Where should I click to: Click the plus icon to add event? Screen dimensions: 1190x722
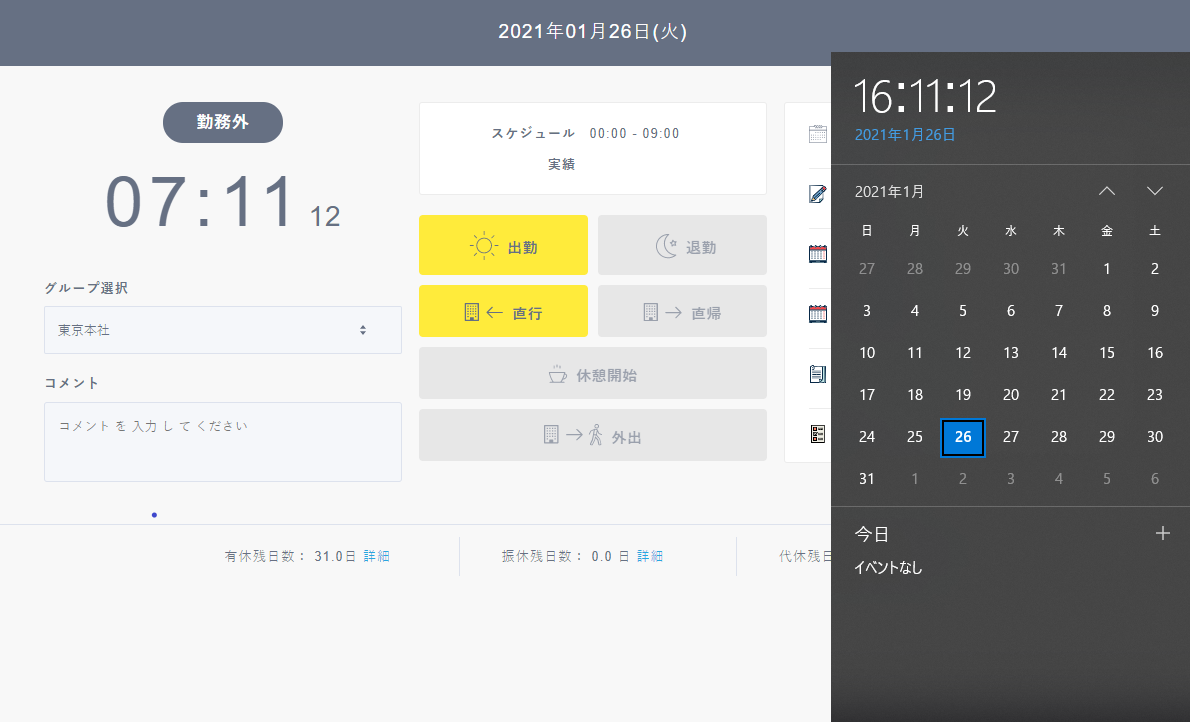(x=1162, y=534)
